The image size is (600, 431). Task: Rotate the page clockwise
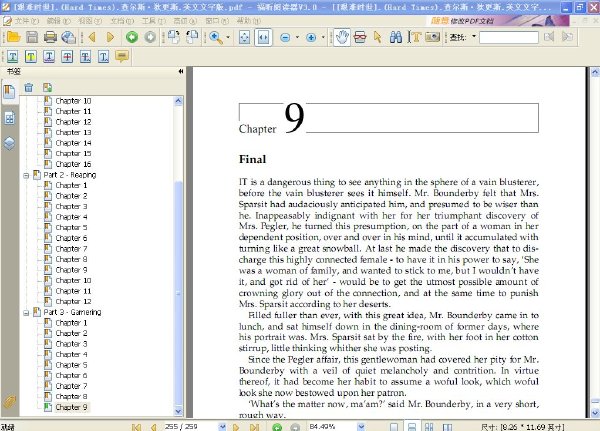pyautogui.click(x=173, y=37)
